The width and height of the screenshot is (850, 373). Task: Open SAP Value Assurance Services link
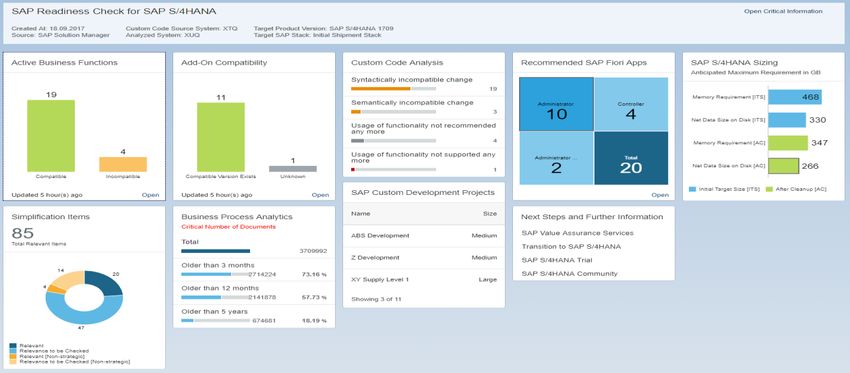pos(577,233)
